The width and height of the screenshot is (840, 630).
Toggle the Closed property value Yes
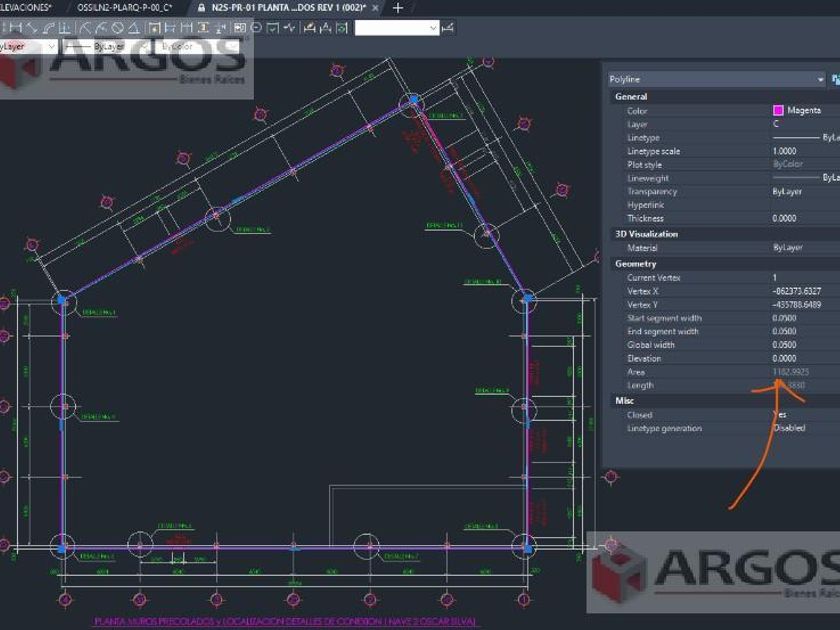[779, 415]
